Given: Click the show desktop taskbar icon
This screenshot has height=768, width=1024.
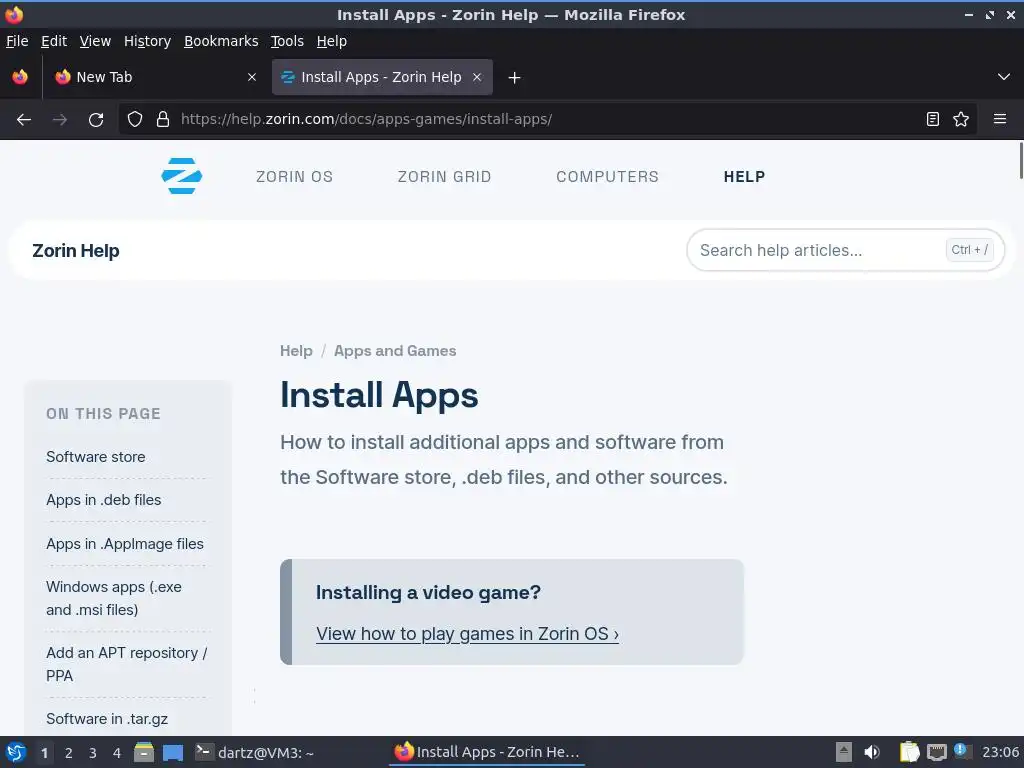Looking at the screenshot, I should [172, 753].
